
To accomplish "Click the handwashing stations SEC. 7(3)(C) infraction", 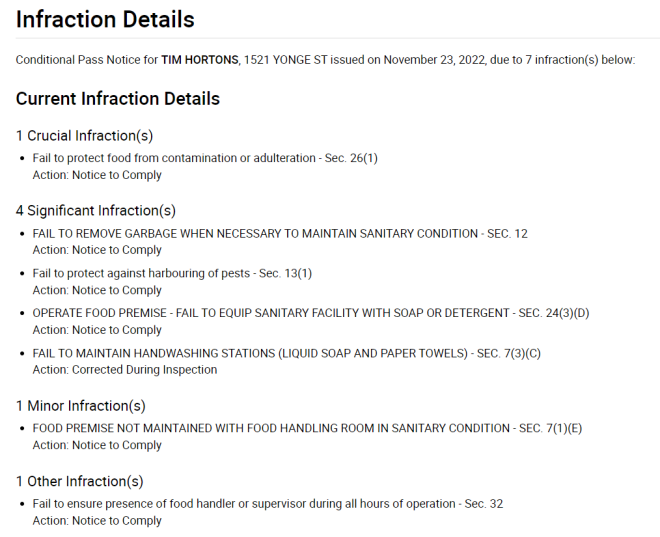I will click(x=287, y=353).
